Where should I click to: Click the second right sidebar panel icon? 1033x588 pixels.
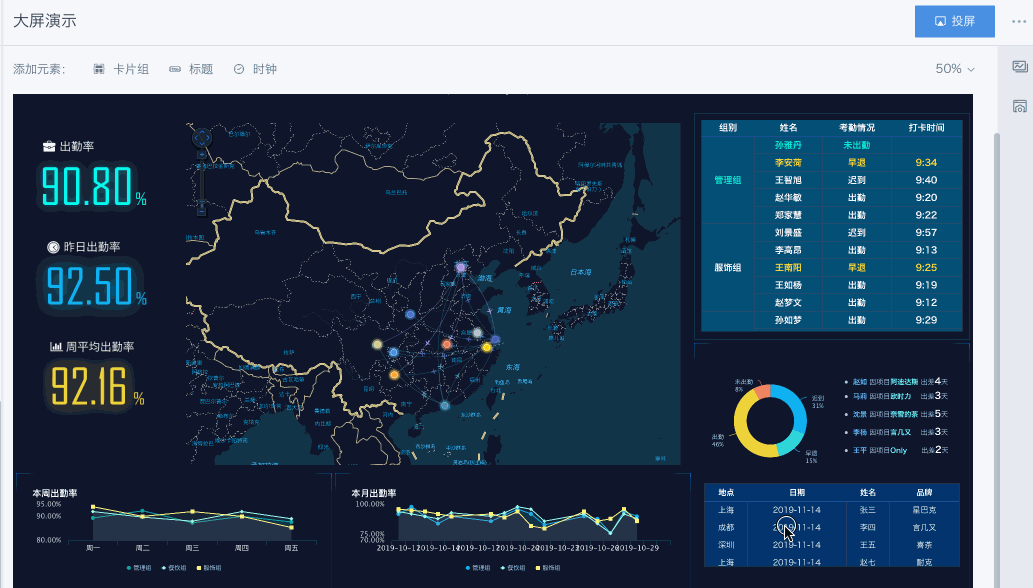[1020, 106]
